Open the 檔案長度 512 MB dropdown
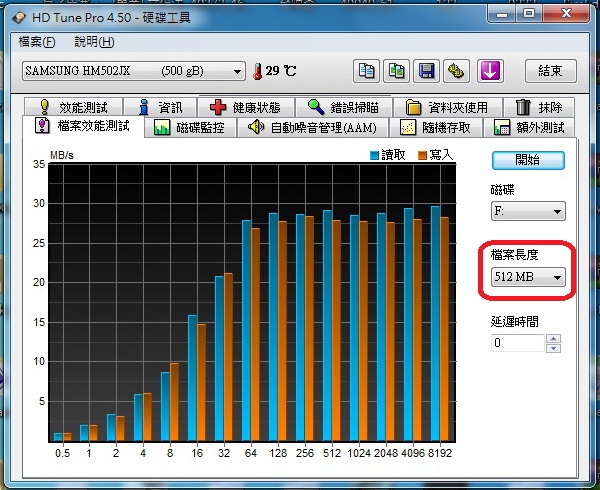Screen dimensions: 600x490 pyautogui.click(x=528, y=277)
